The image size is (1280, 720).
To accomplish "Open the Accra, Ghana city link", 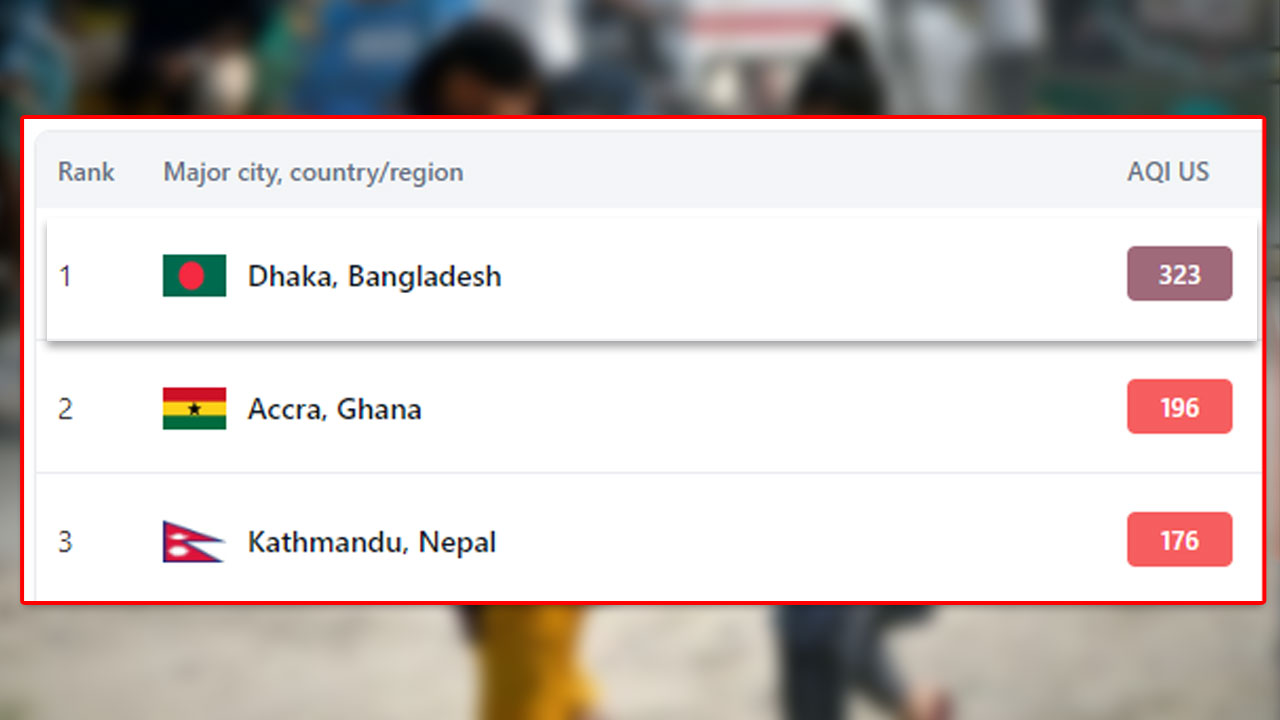I will click(335, 409).
